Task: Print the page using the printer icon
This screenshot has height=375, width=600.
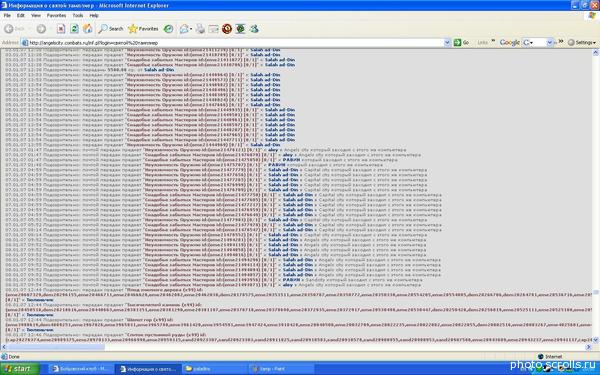Action: pos(201,29)
